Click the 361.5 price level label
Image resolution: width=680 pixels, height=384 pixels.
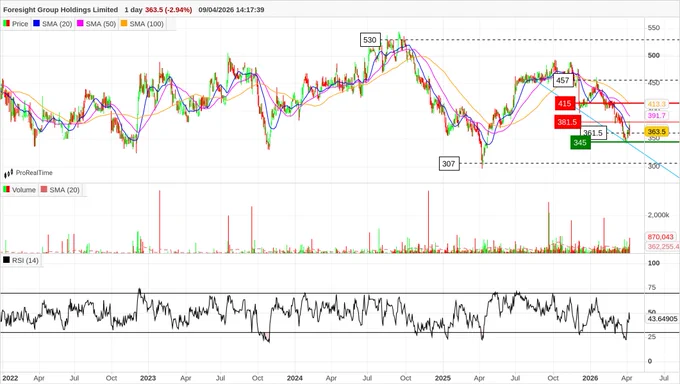point(593,133)
